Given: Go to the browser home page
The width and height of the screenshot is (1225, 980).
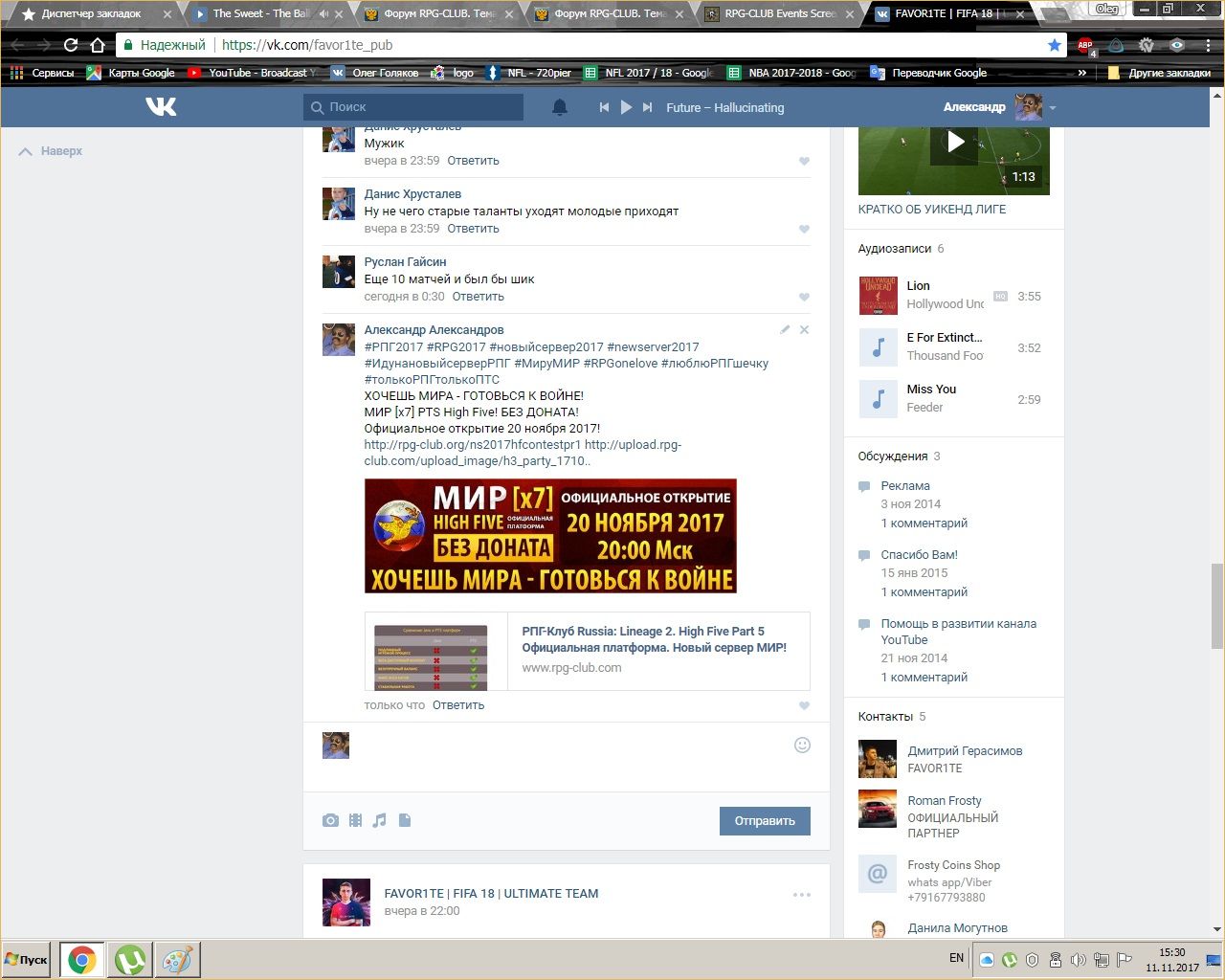Looking at the screenshot, I should click(98, 45).
